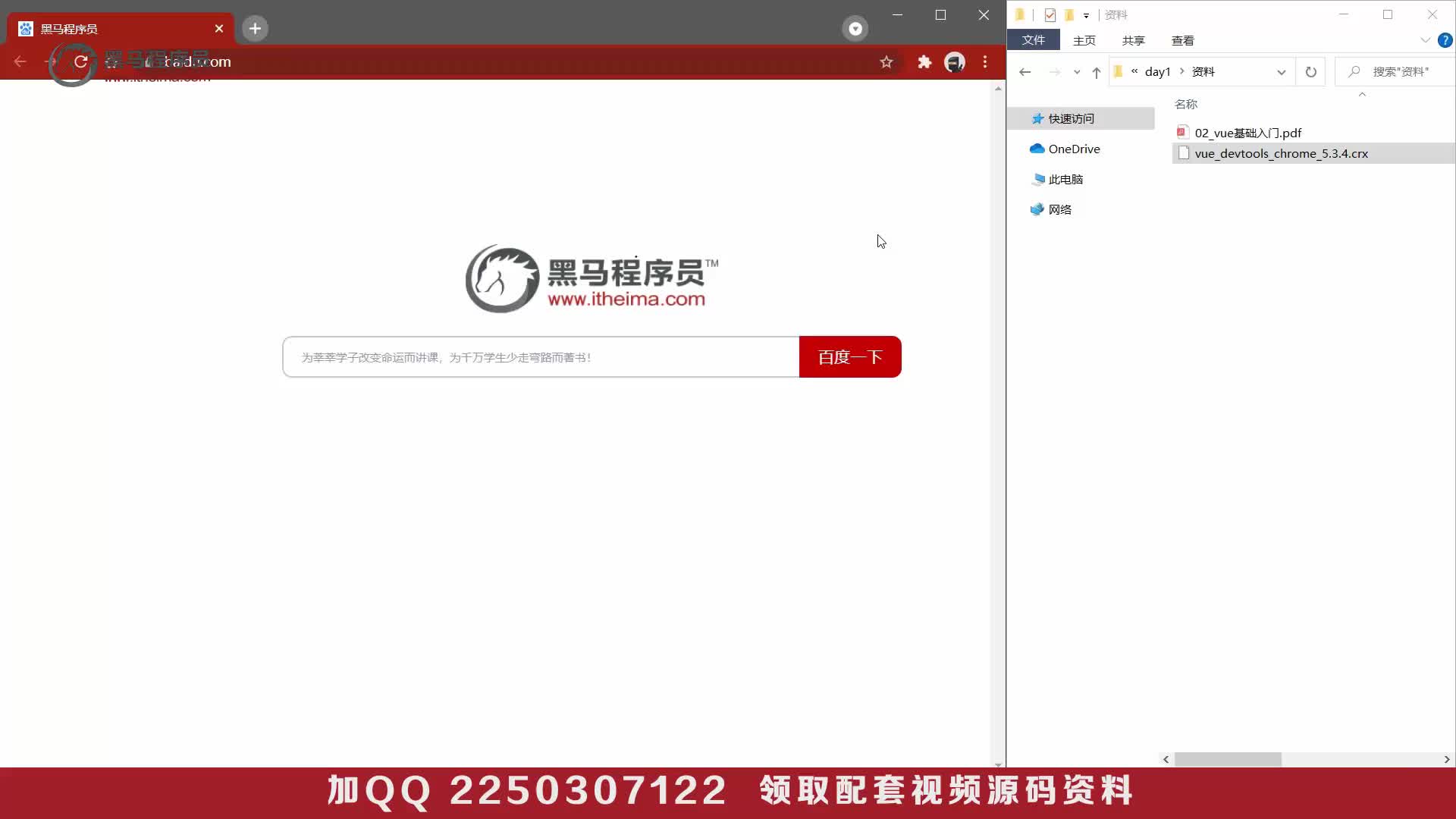Select OneDrive in navigation pane
1456x819 pixels.
1074,149
